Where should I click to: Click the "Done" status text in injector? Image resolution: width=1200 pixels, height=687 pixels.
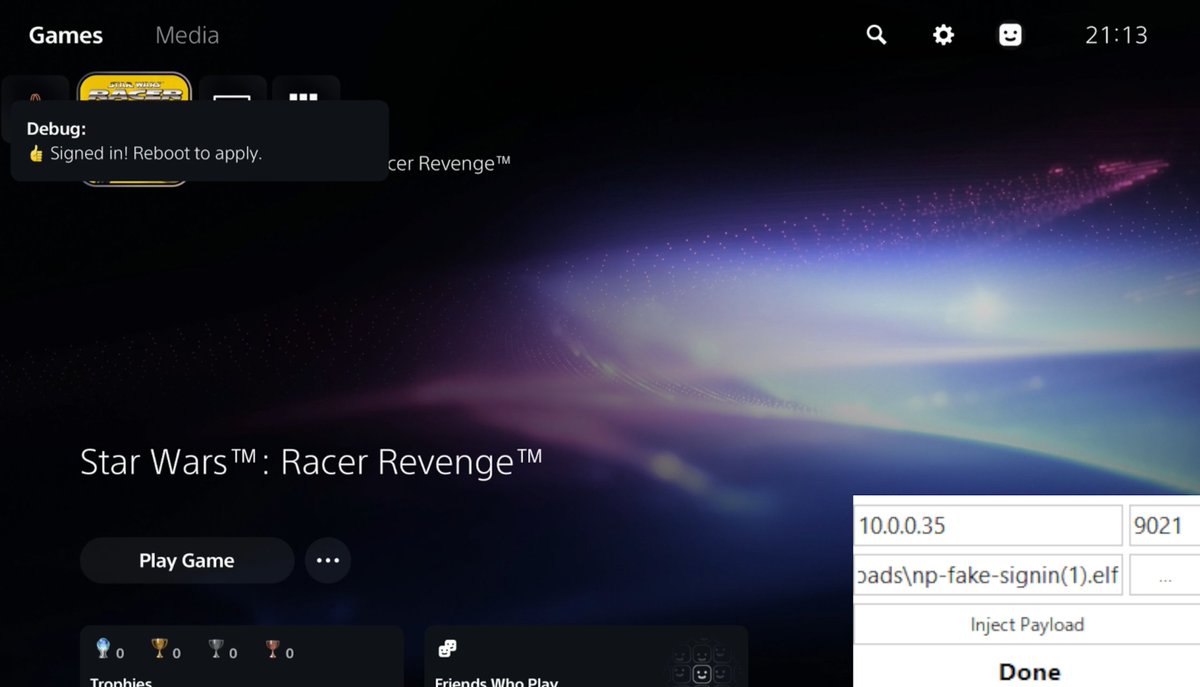[1029, 672]
